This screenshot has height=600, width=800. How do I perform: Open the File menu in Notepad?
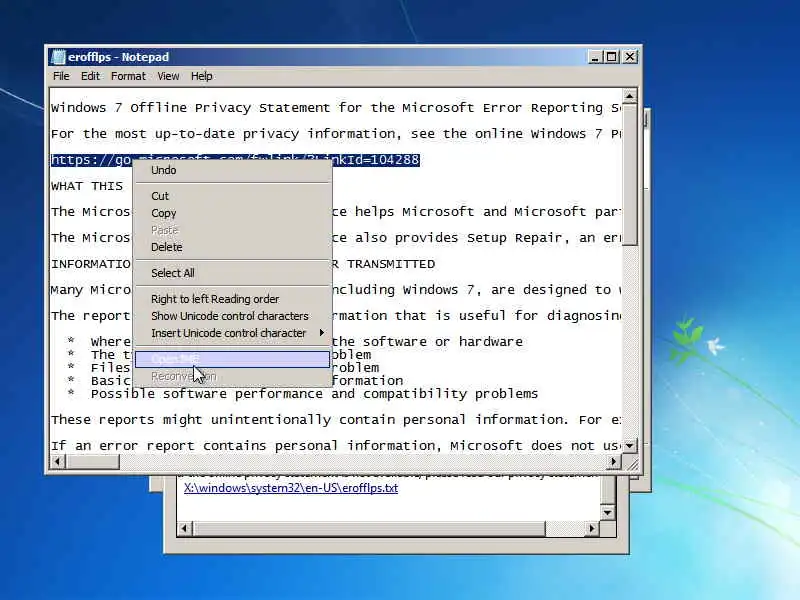(x=61, y=76)
